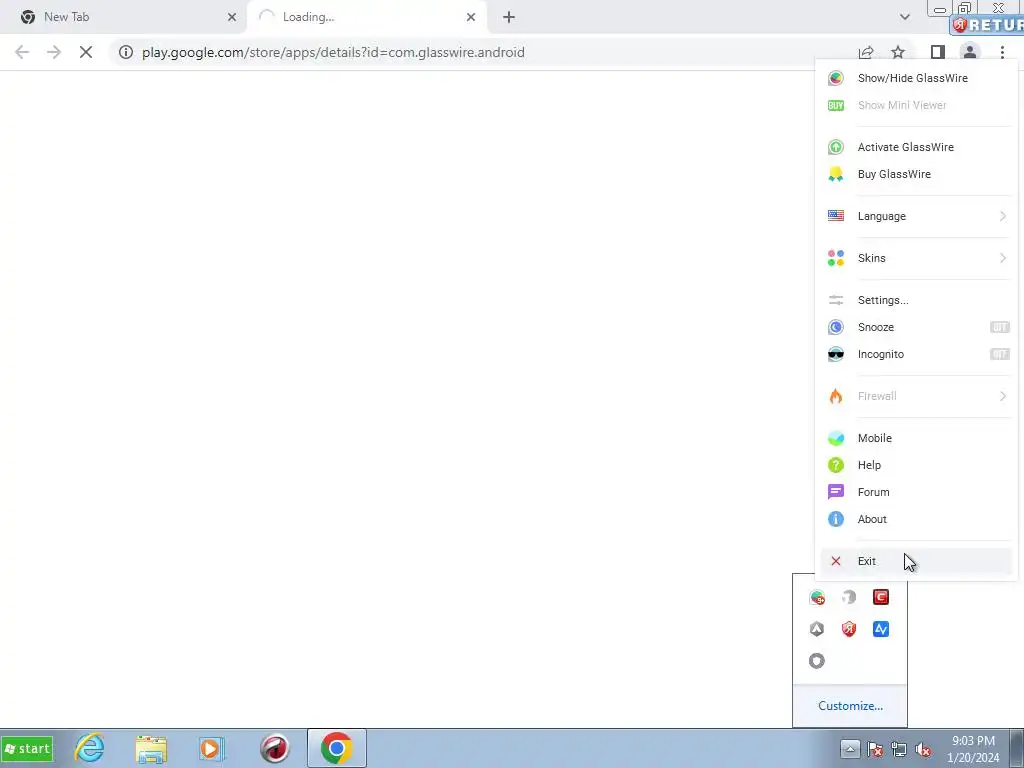Select Forum from the GlassWire menu

(916, 492)
